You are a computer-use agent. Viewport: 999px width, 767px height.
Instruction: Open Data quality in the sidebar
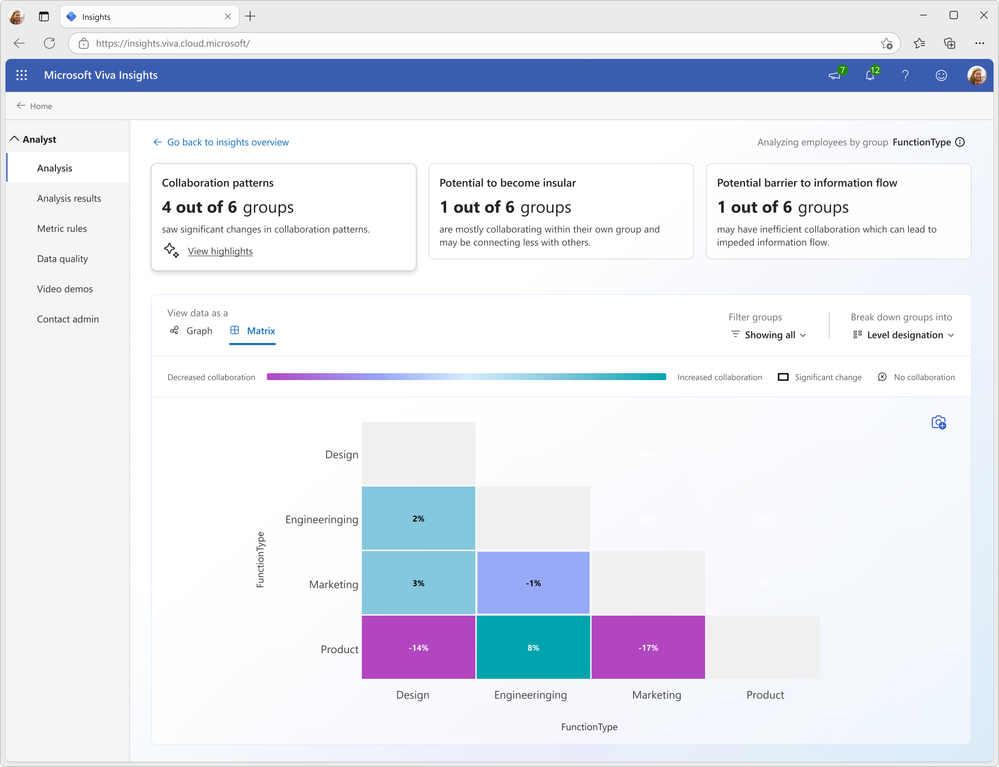pyautogui.click(x=62, y=259)
